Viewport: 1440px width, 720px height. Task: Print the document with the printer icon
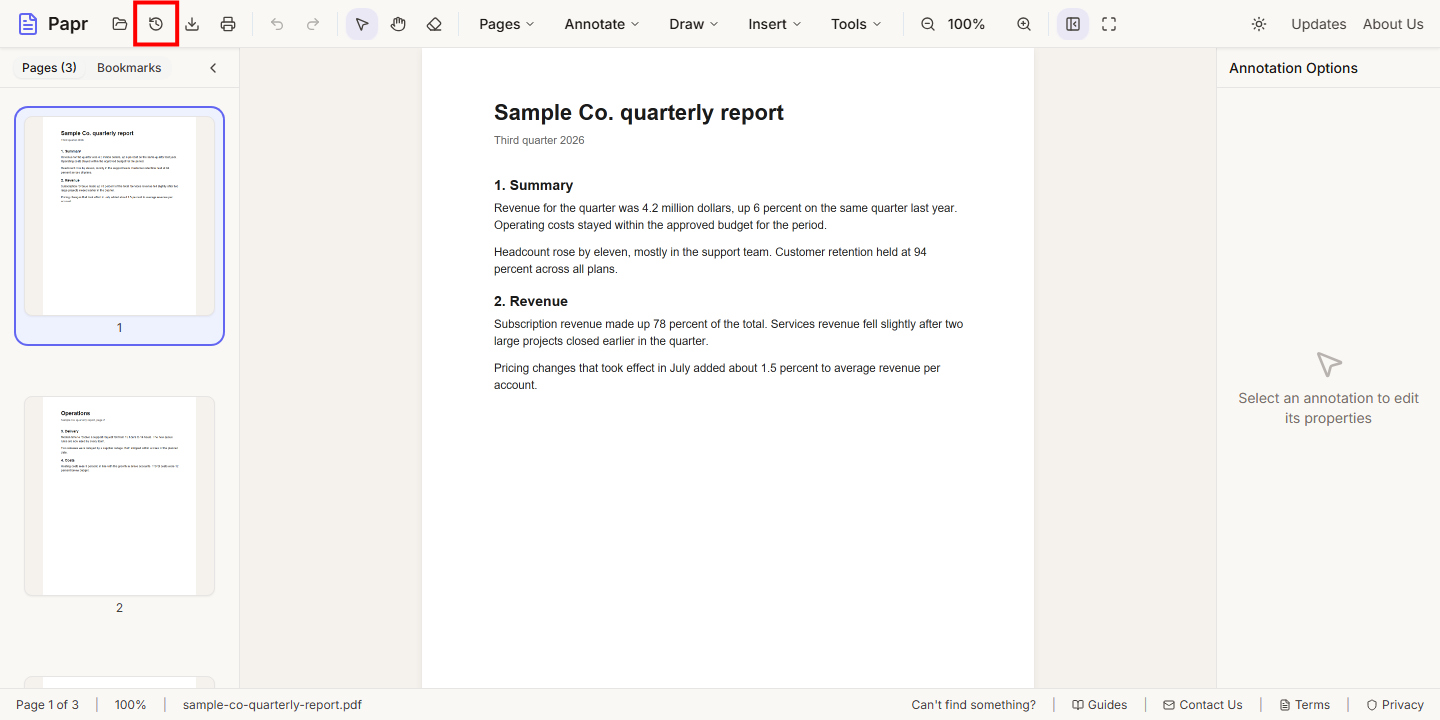point(228,24)
